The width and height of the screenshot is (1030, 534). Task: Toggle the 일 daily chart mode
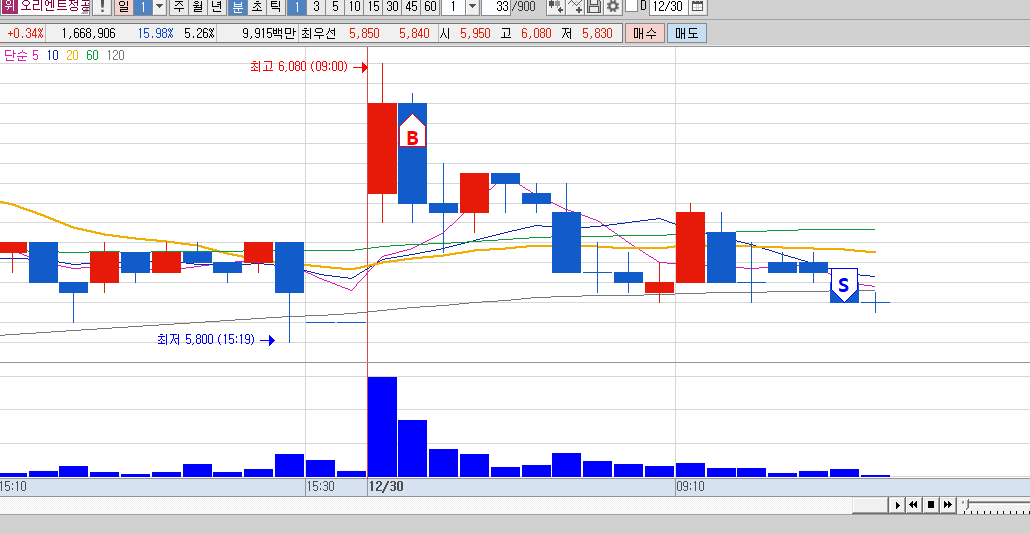[123, 7]
